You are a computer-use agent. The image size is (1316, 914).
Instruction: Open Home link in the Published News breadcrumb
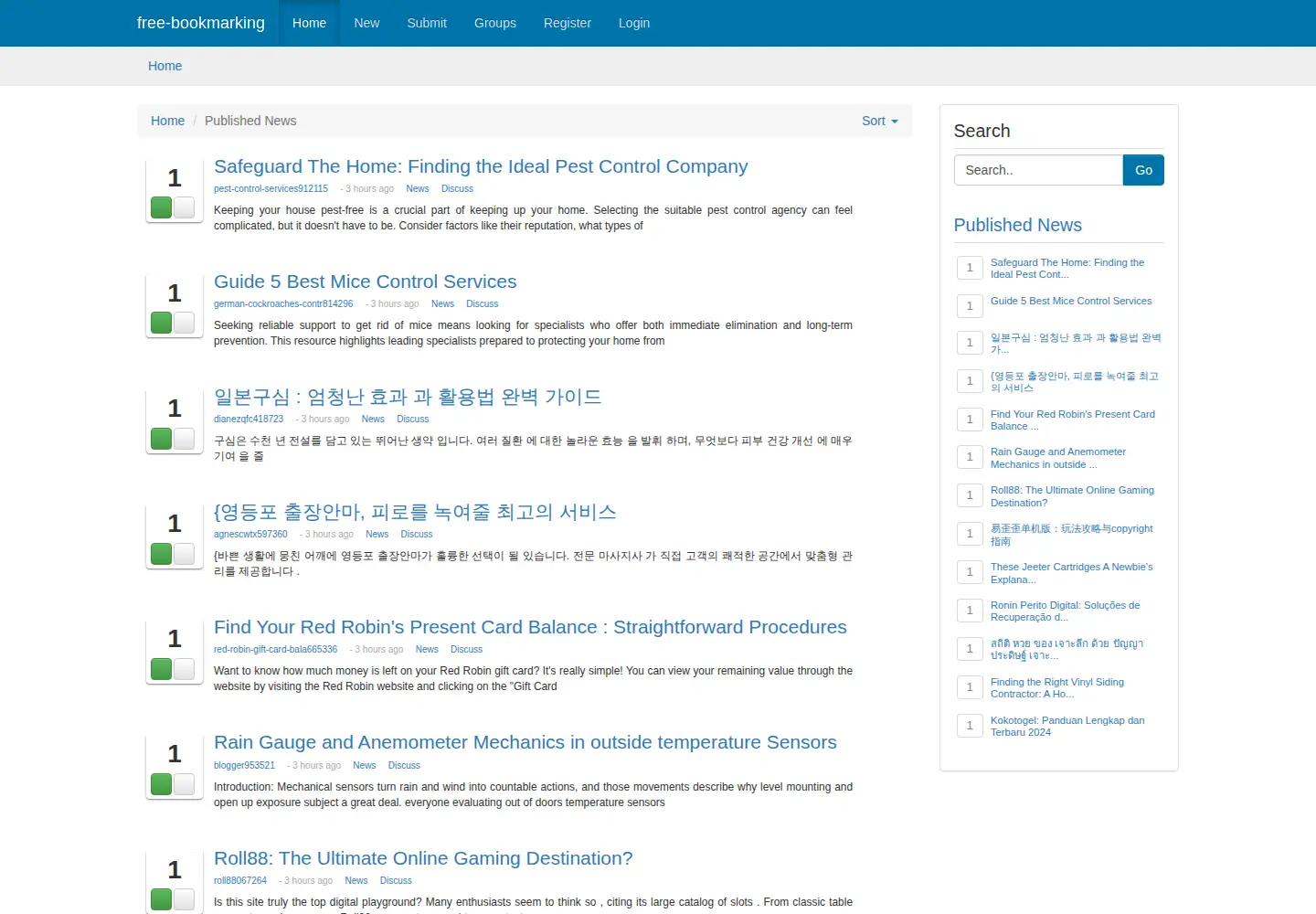tap(167, 121)
